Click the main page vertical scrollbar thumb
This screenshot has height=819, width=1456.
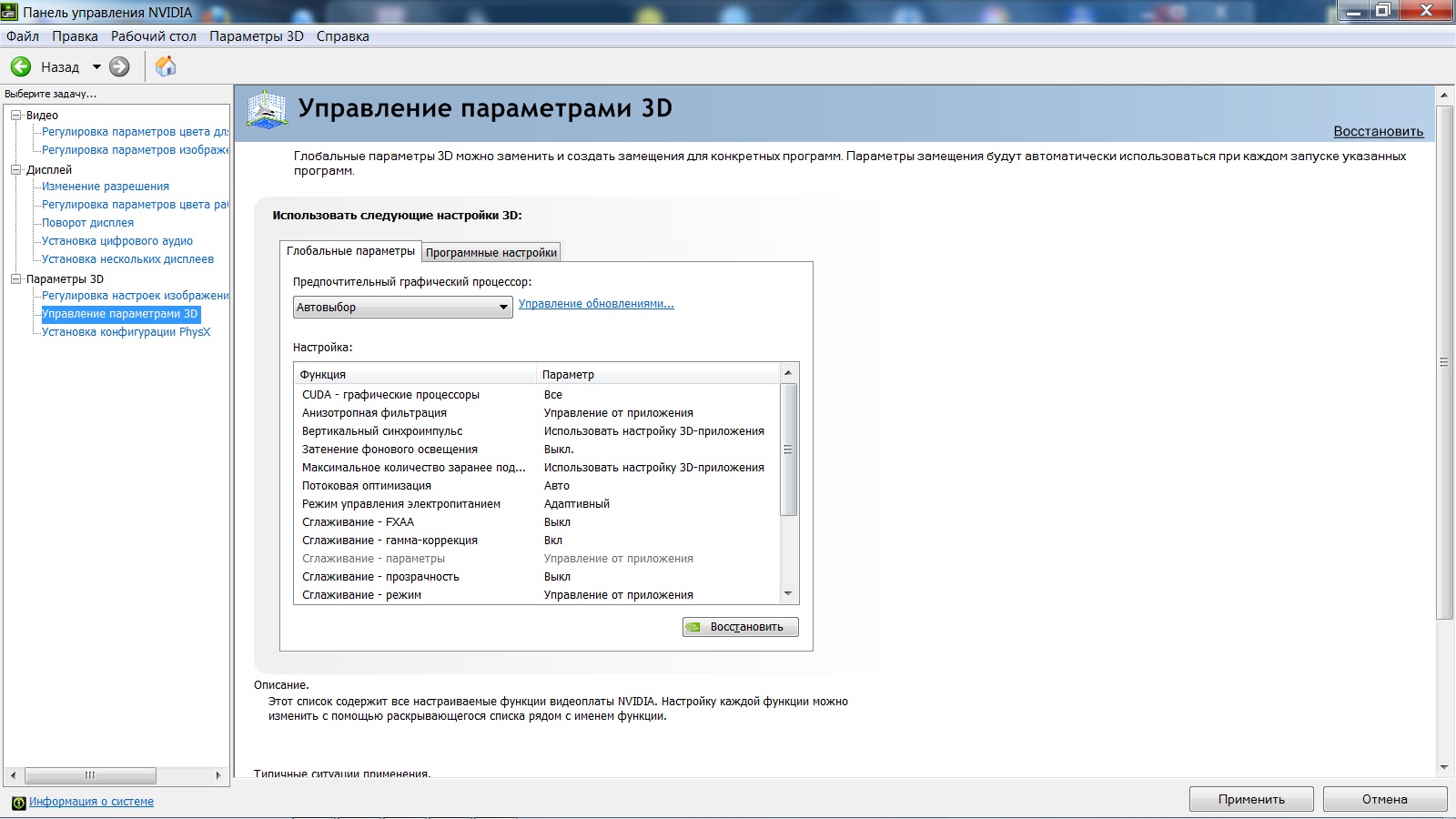pos(1443,362)
